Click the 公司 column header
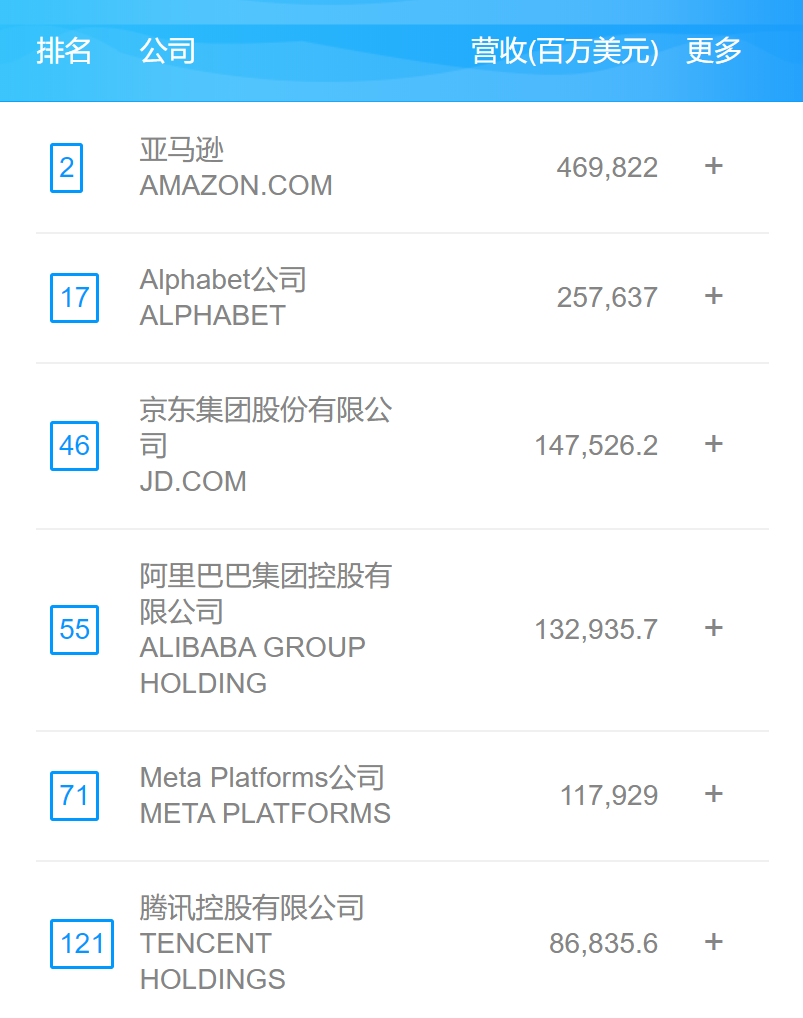The image size is (803, 1018). [167, 51]
